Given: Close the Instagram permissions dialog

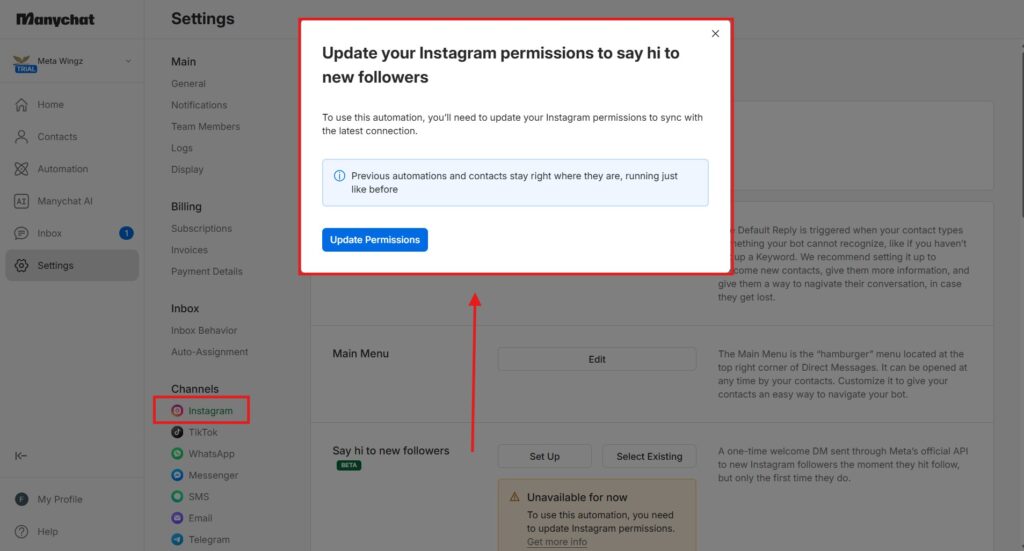Looking at the screenshot, I should click(x=715, y=33).
